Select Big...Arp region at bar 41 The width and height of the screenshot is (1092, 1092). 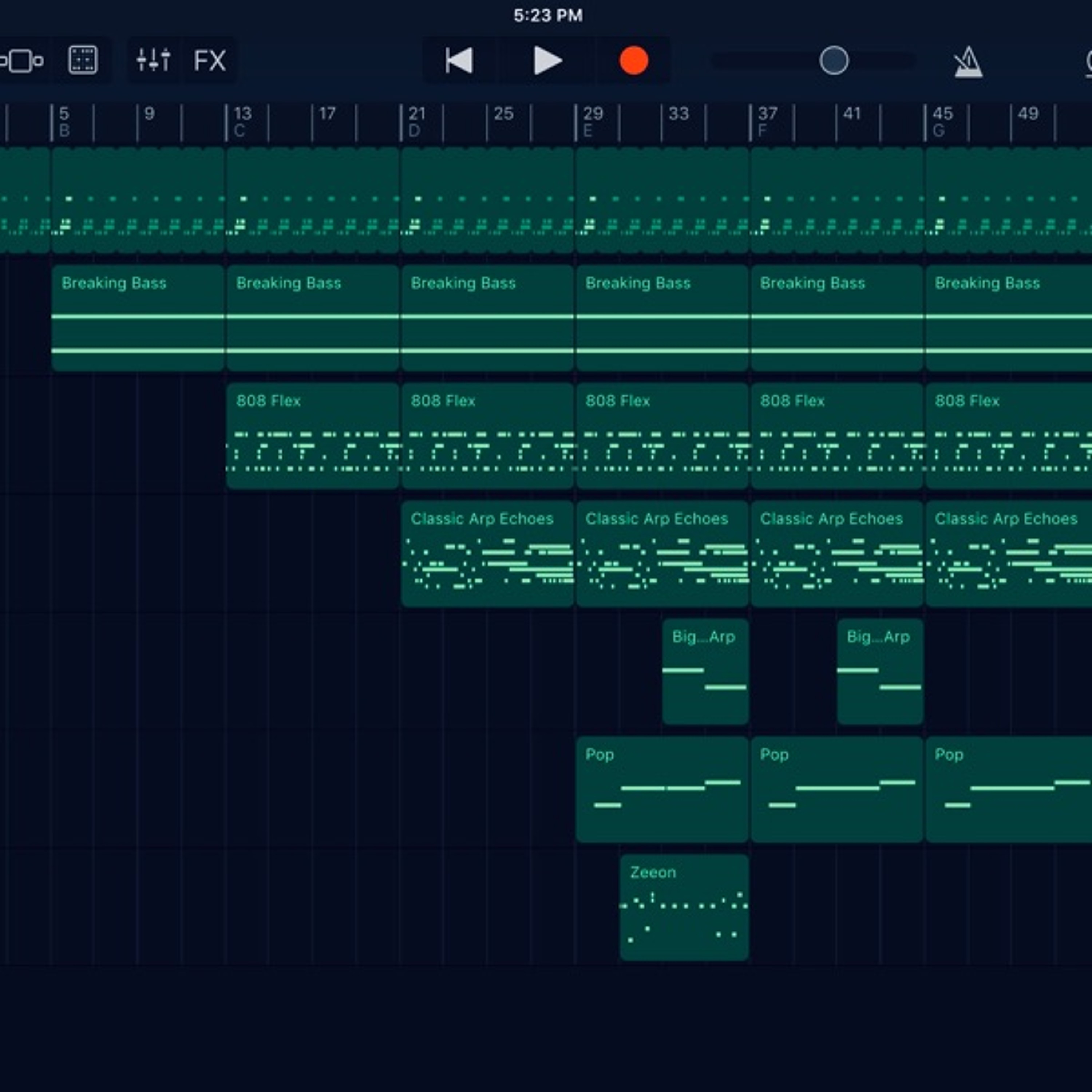881,672
